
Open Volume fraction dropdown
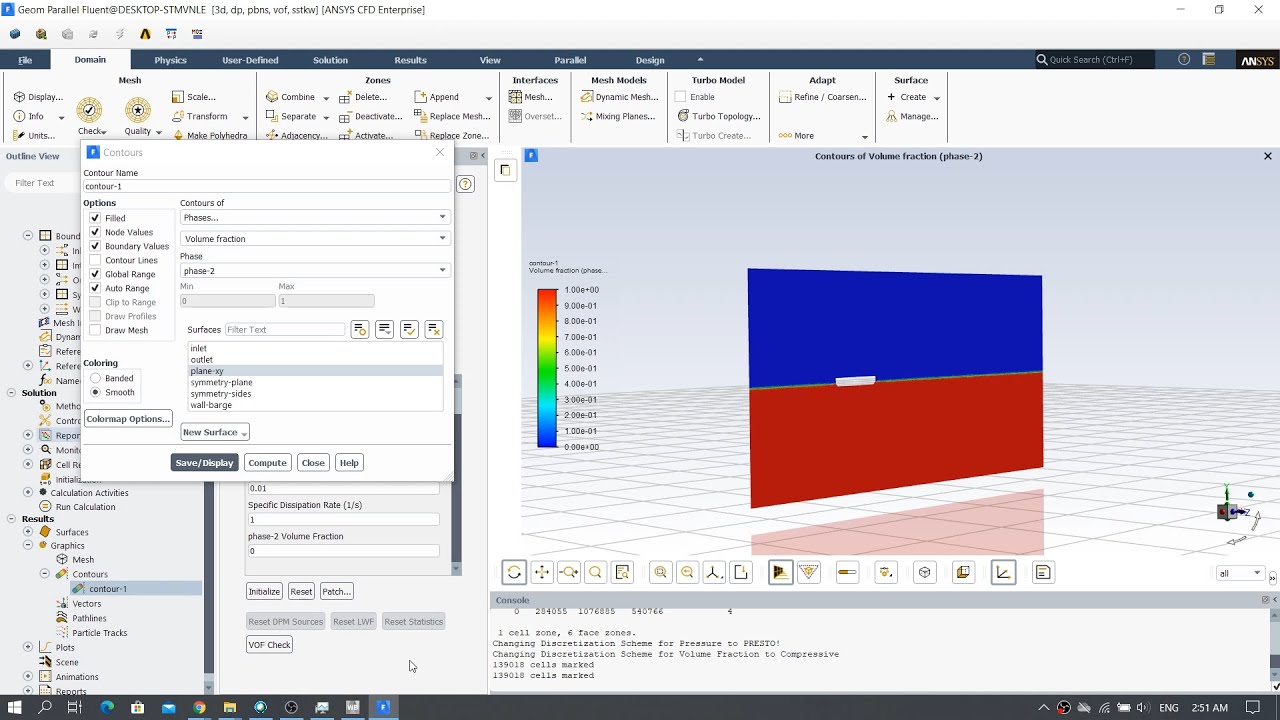click(314, 238)
